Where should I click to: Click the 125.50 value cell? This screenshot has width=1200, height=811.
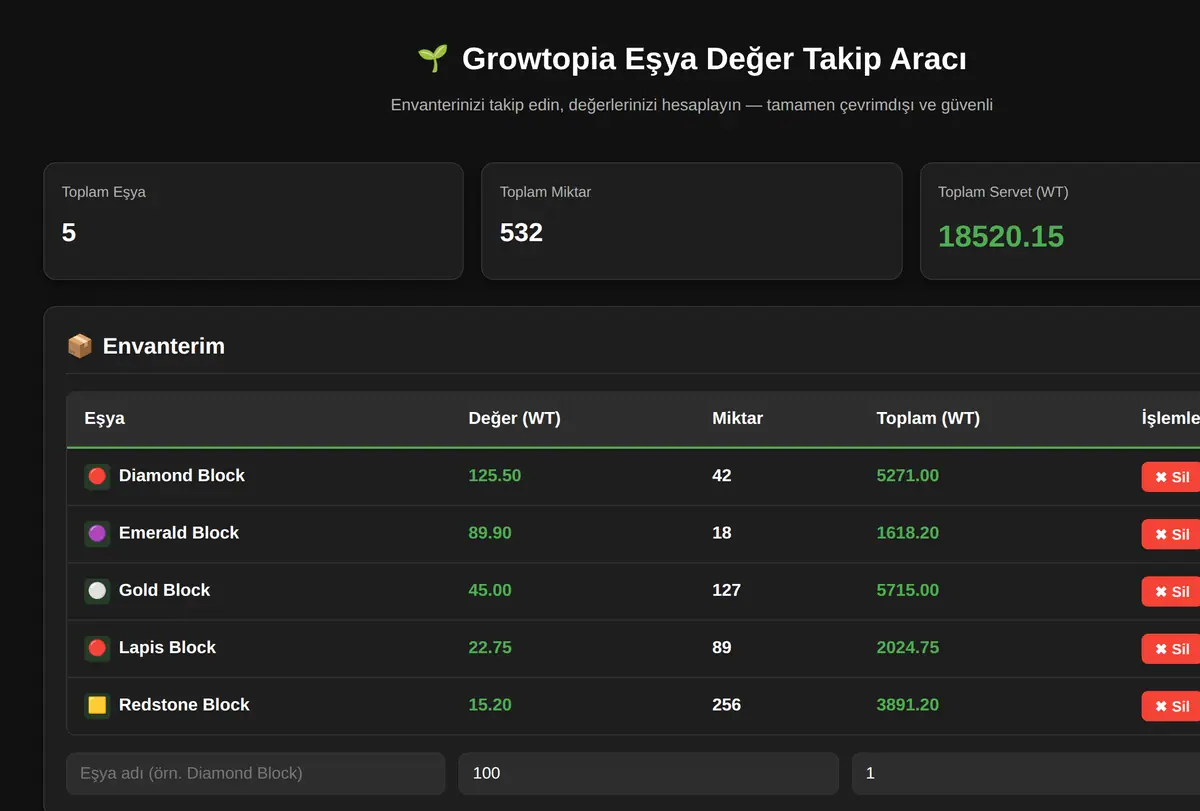pyautogui.click(x=494, y=476)
